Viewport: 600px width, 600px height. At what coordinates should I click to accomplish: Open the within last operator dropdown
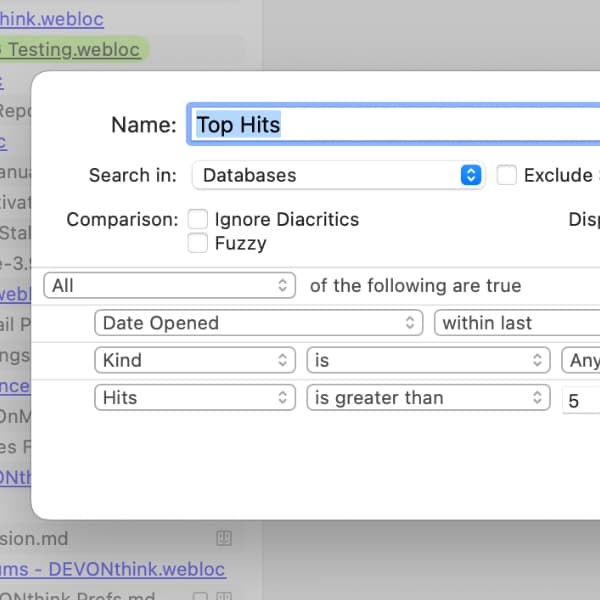517,323
